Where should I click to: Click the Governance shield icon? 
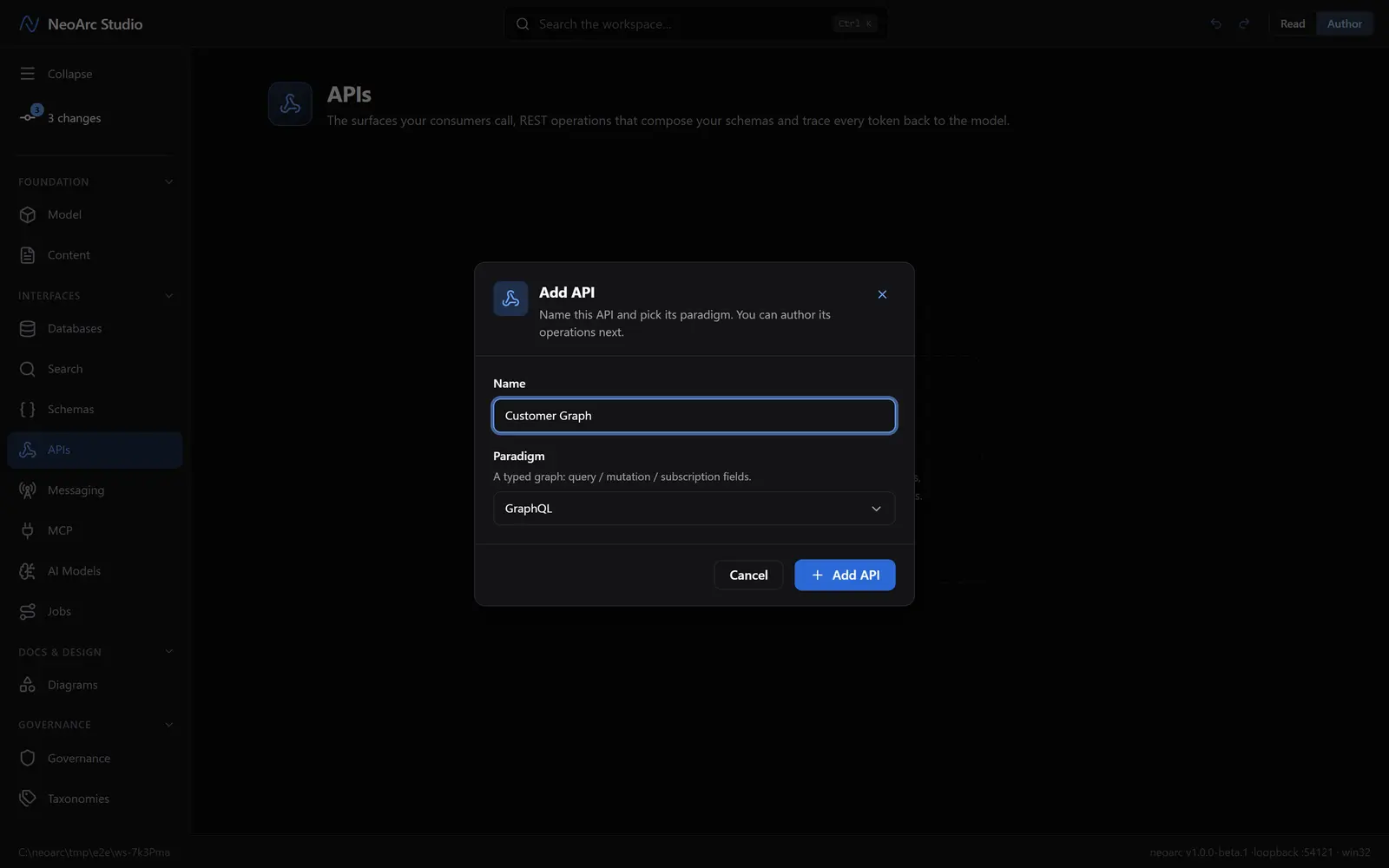[x=28, y=759]
